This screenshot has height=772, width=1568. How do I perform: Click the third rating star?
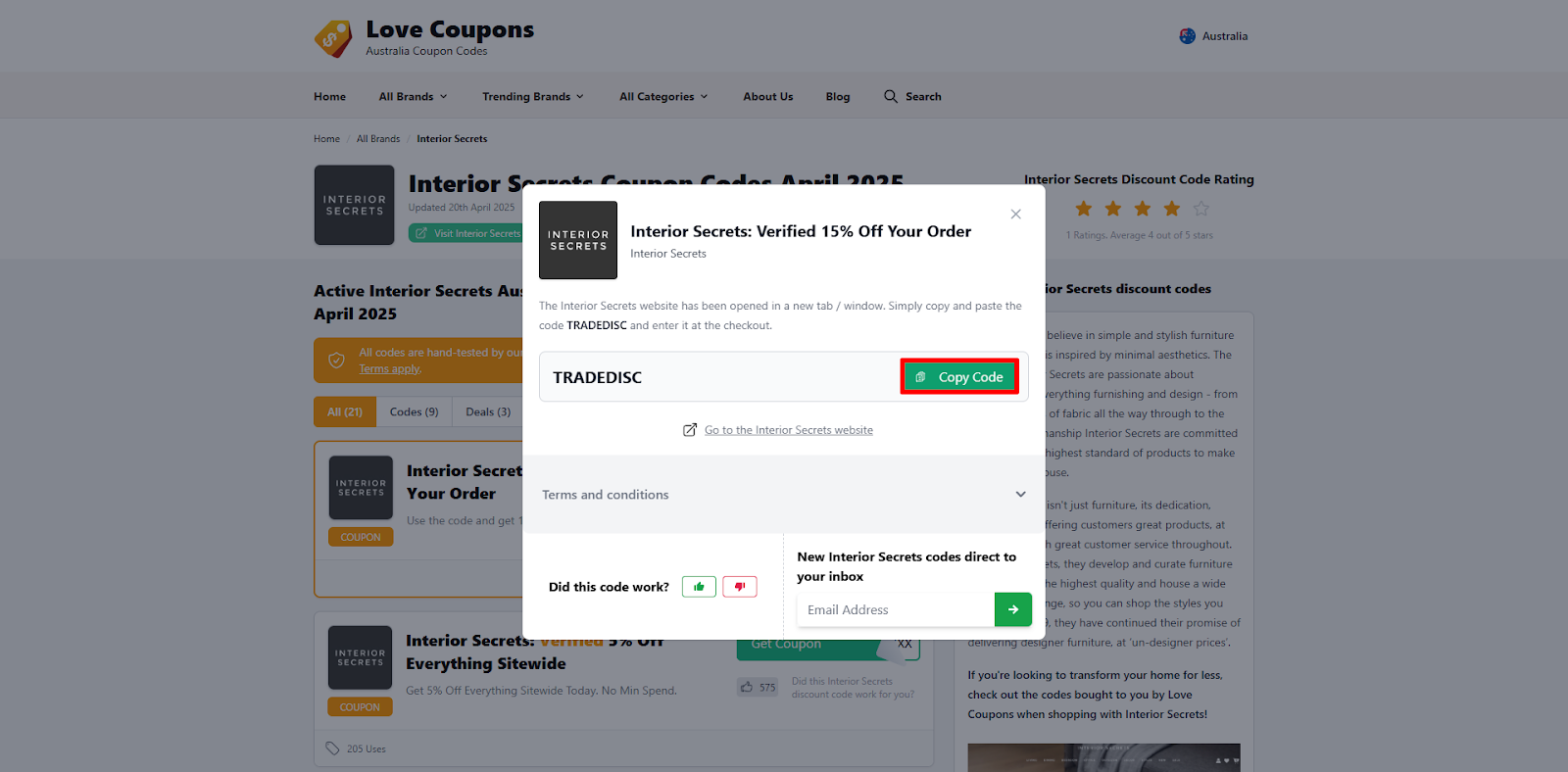tap(1143, 209)
